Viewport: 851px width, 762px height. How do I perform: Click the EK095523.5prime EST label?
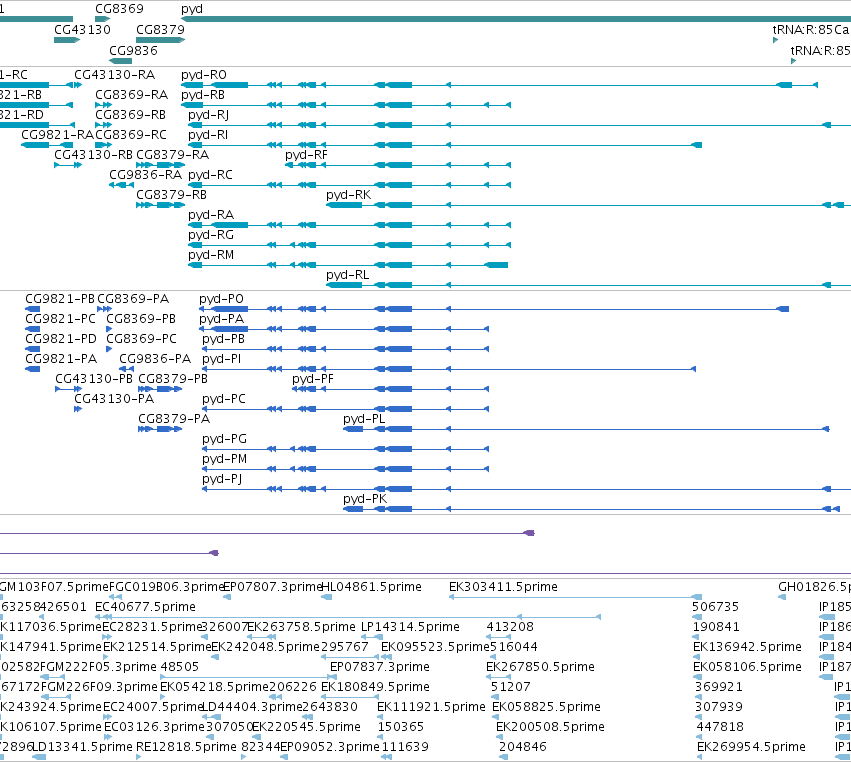coord(436,647)
